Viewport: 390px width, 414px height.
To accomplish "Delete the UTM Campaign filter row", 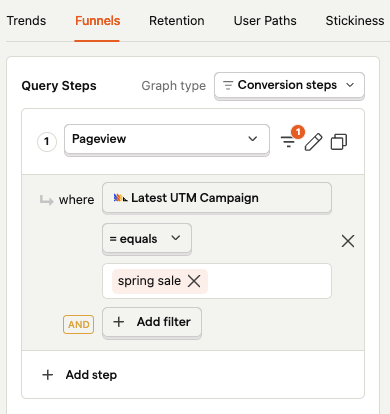I will click(348, 241).
